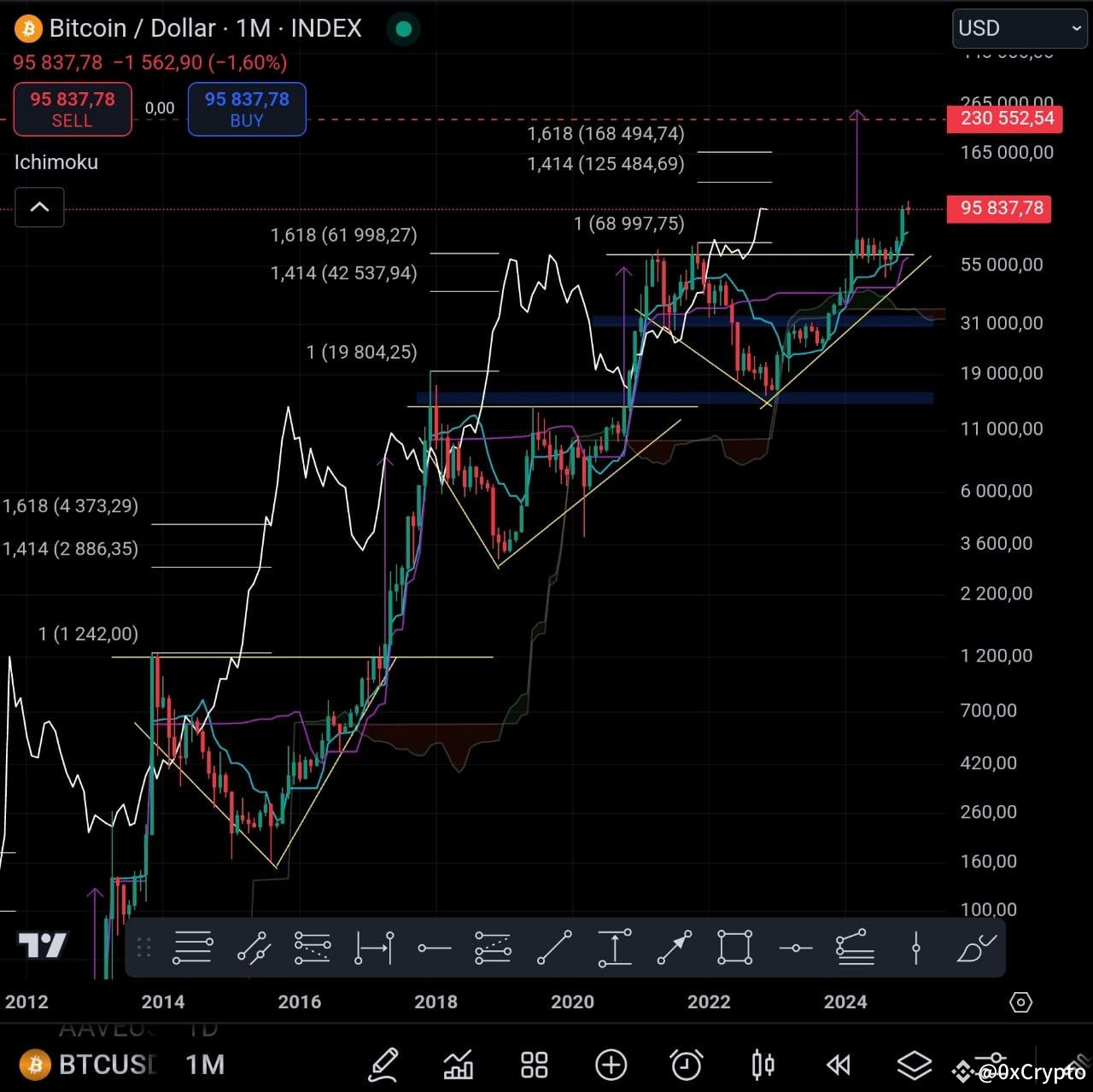Open the BTCUSD symbol search in bottom bar
This screenshot has height=1092, width=1093.
point(90,1065)
